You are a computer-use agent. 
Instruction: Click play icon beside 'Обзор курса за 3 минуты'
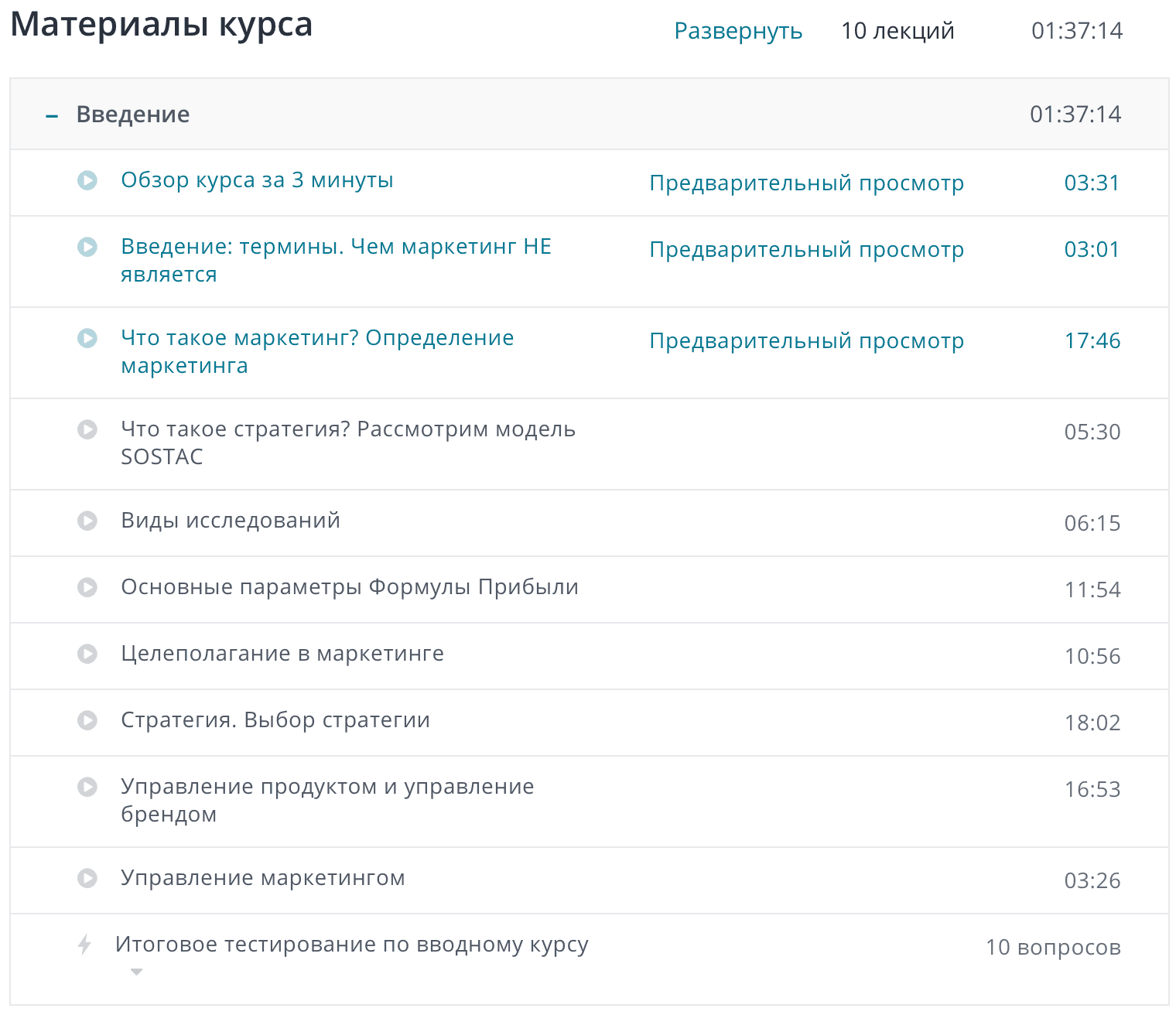(x=87, y=180)
